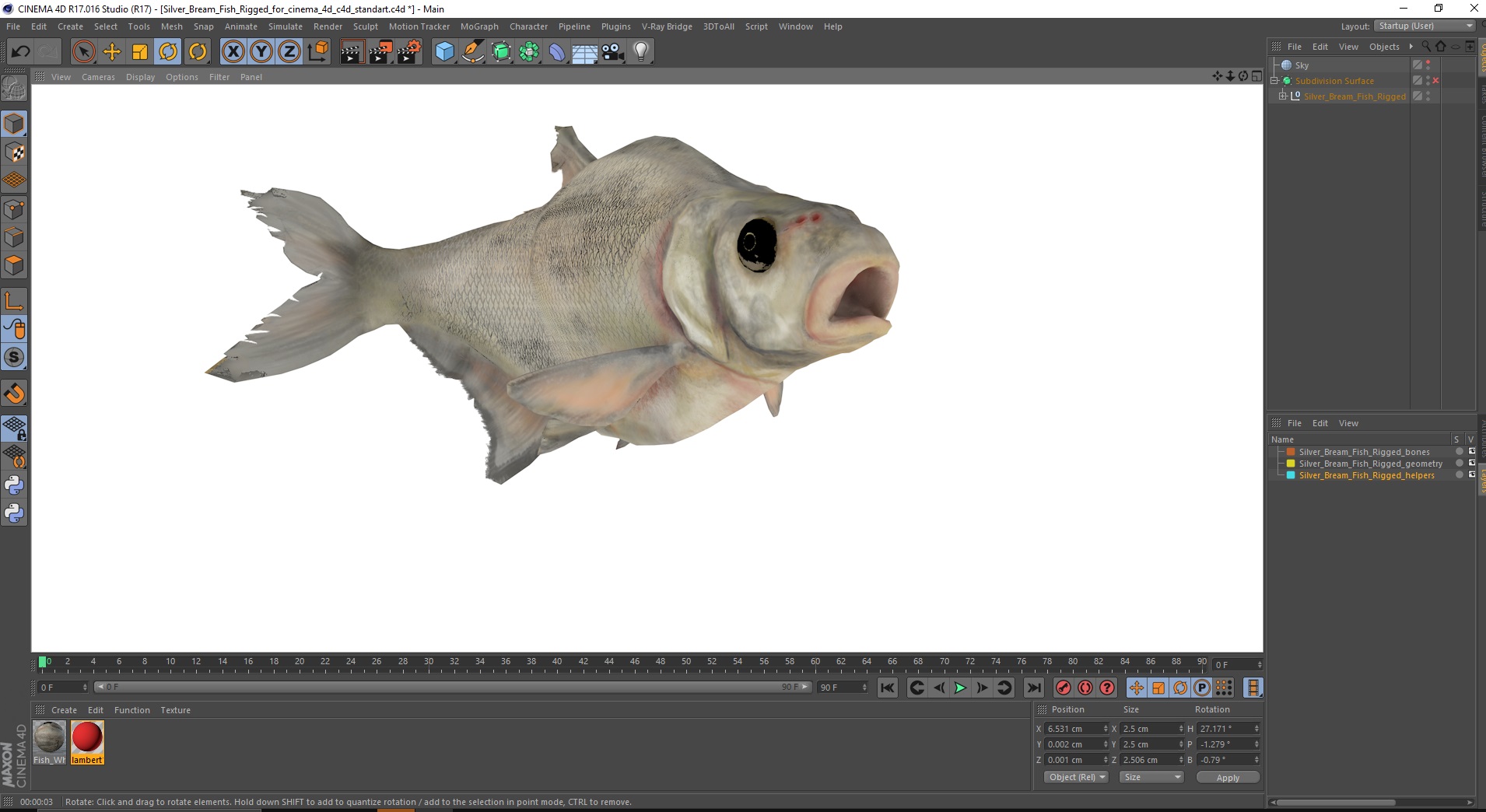Open the material manager Create menu

click(x=64, y=710)
